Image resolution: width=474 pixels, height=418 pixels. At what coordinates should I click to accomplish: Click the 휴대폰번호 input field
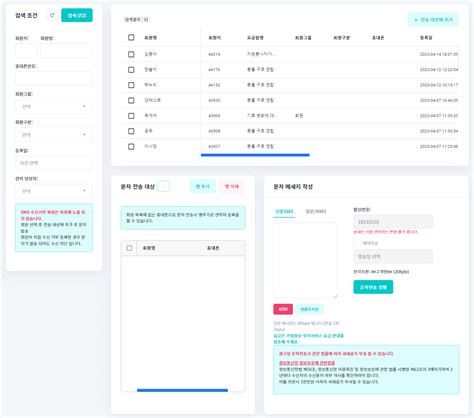click(x=54, y=78)
